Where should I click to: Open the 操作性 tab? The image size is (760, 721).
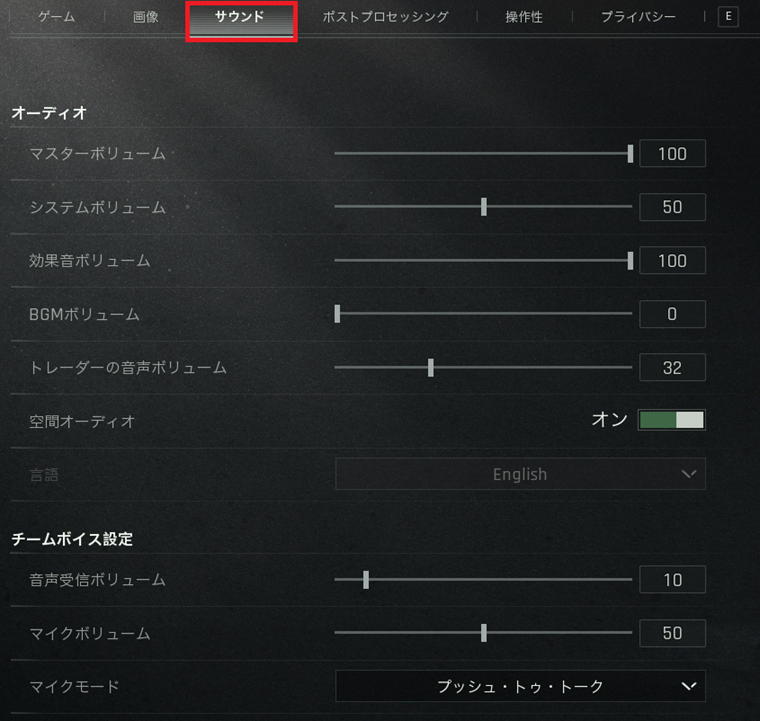pyautogui.click(x=524, y=17)
